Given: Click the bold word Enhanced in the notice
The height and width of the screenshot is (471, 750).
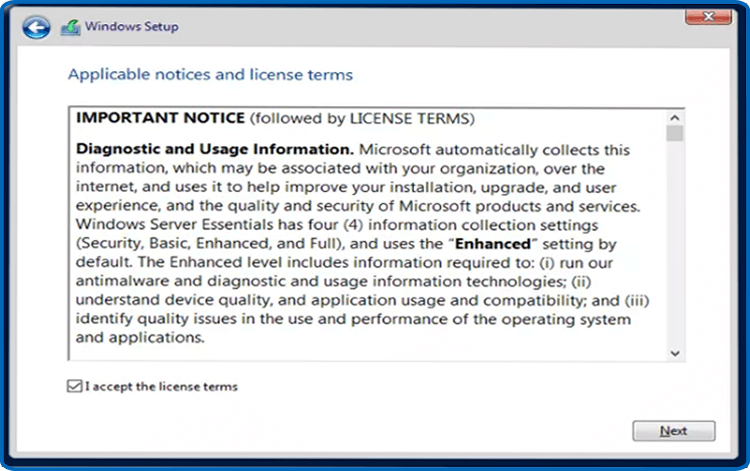Looking at the screenshot, I should coord(493,244).
